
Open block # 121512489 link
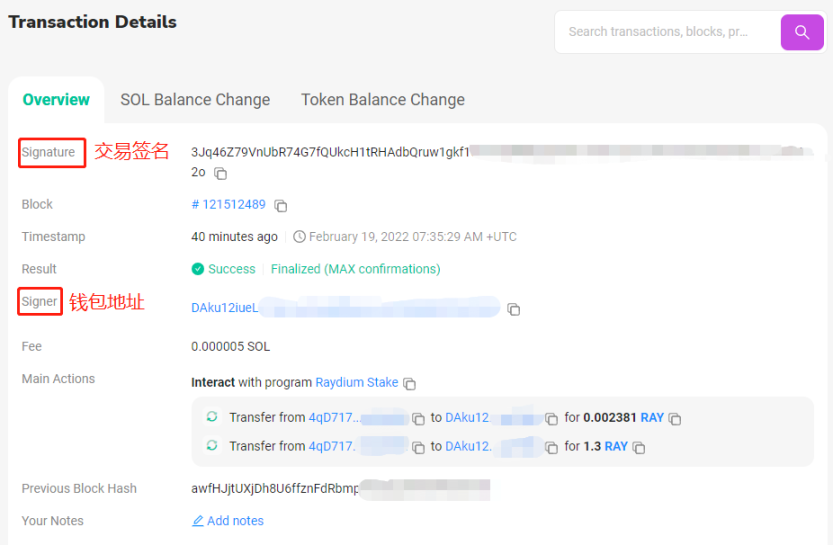coord(229,204)
